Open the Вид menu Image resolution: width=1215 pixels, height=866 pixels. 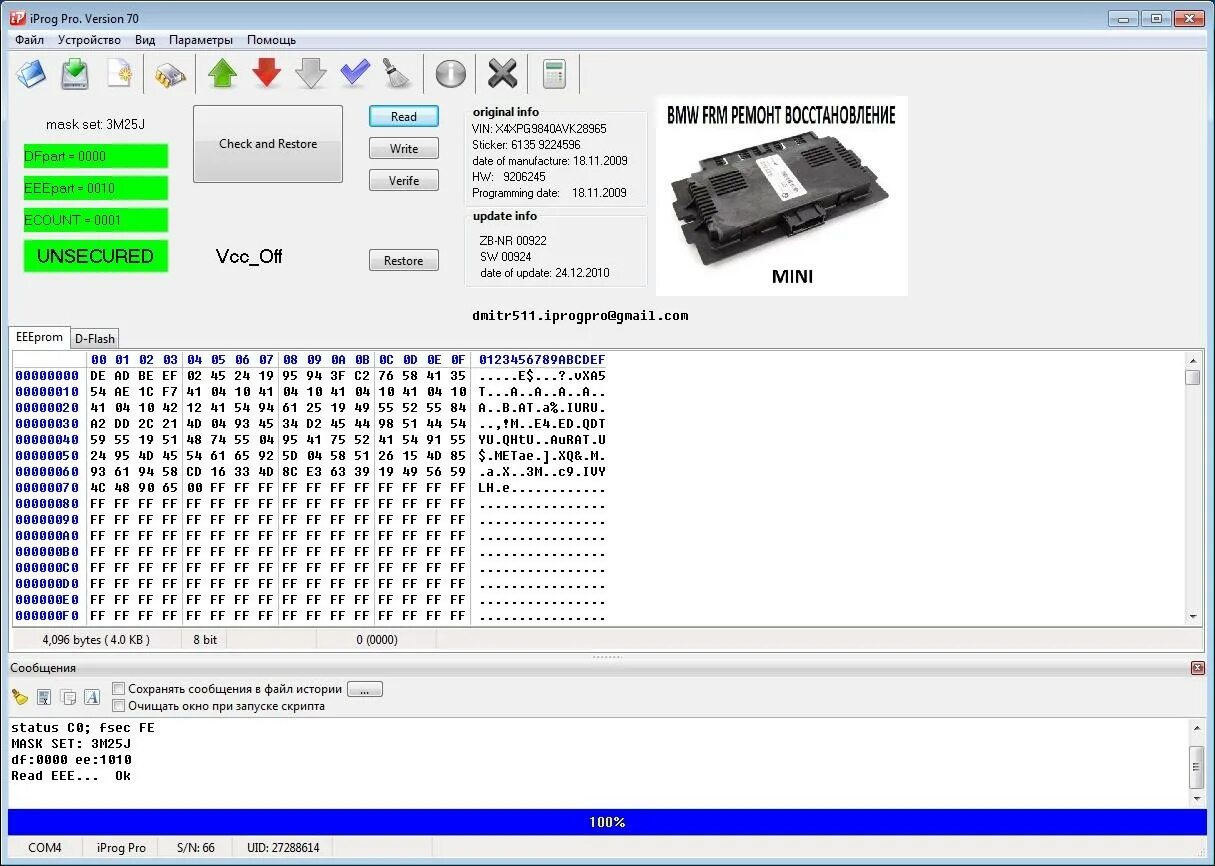pos(145,40)
